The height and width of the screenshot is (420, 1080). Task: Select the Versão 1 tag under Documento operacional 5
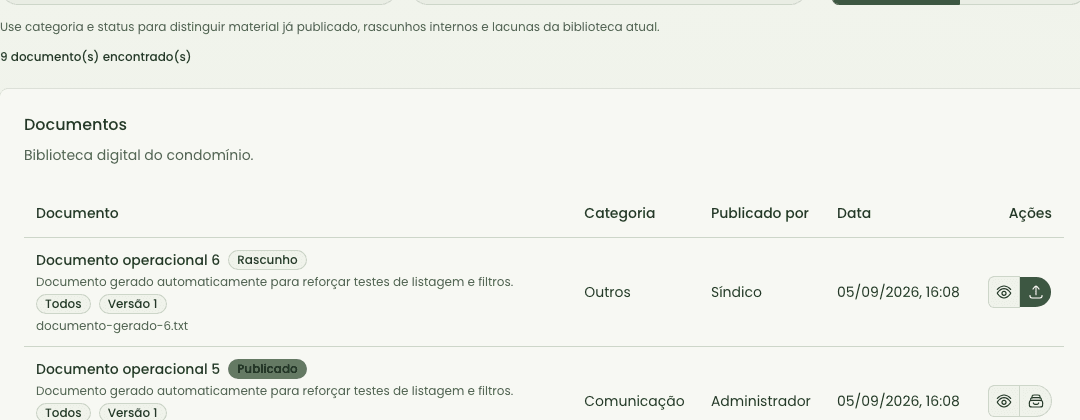(133, 412)
